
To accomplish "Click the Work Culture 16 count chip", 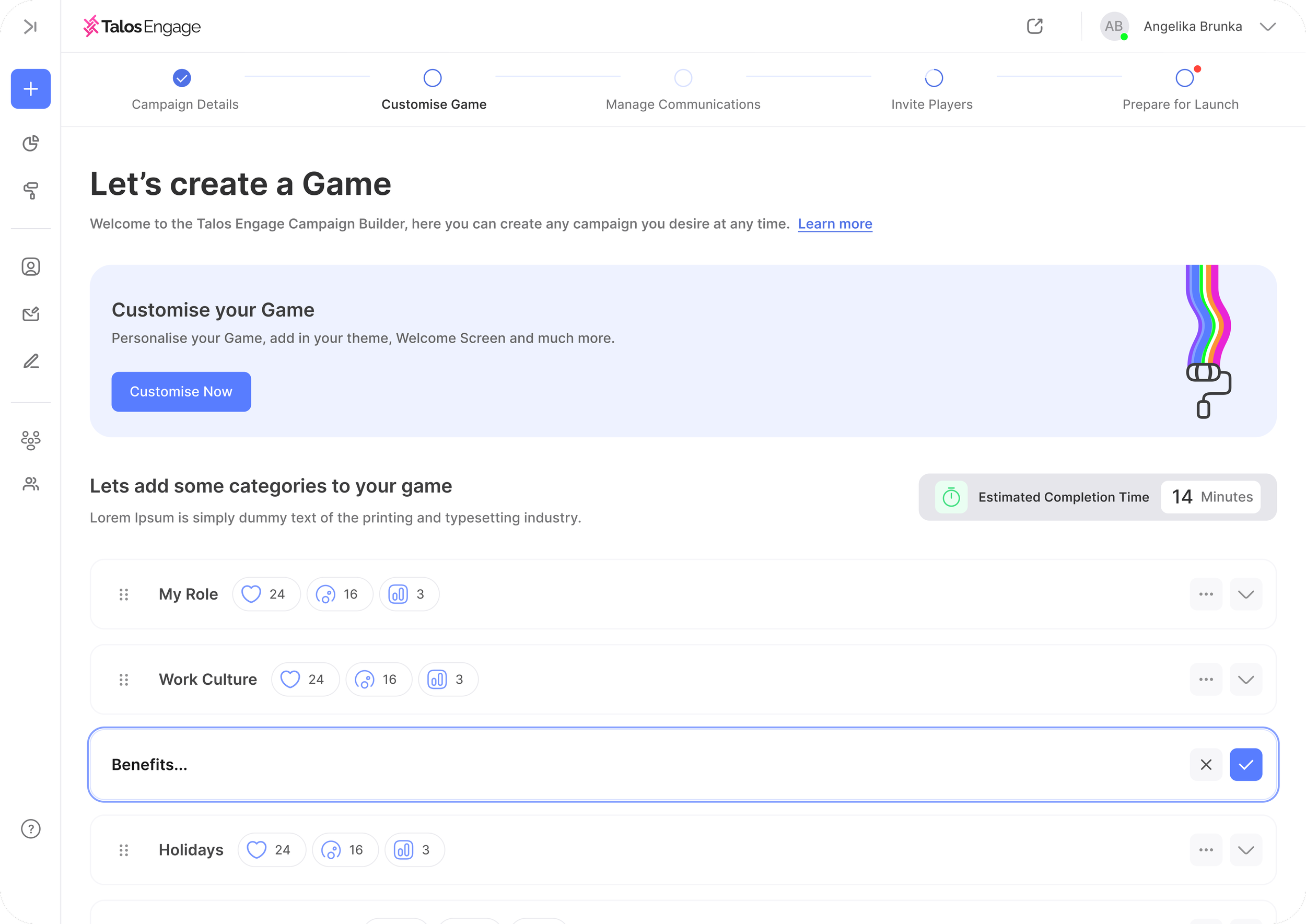I will tap(378, 680).
